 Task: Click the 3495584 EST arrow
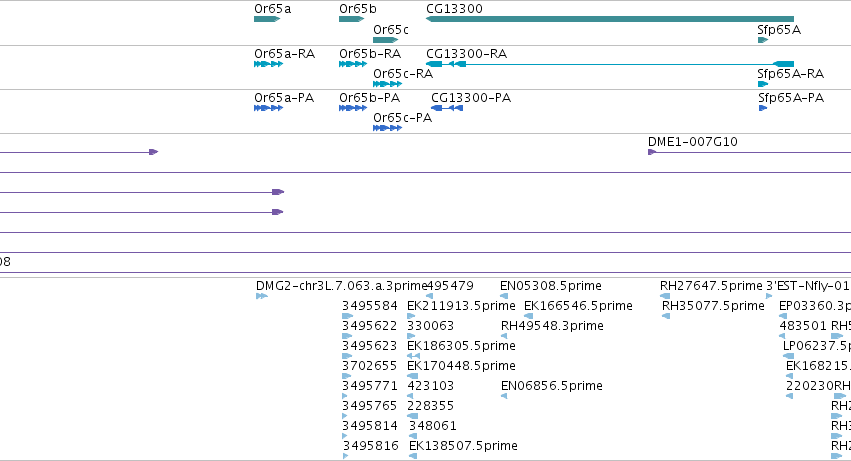pyautogui.click(x=347, y=316)
